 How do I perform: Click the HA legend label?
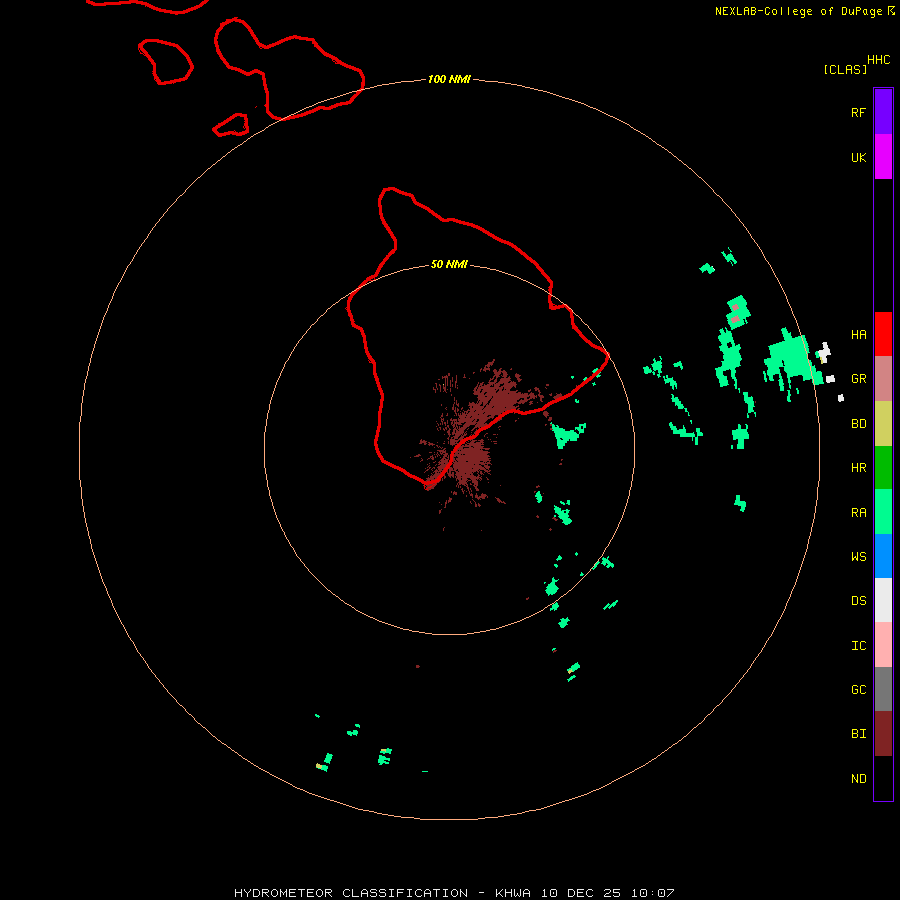pos(858,334)
